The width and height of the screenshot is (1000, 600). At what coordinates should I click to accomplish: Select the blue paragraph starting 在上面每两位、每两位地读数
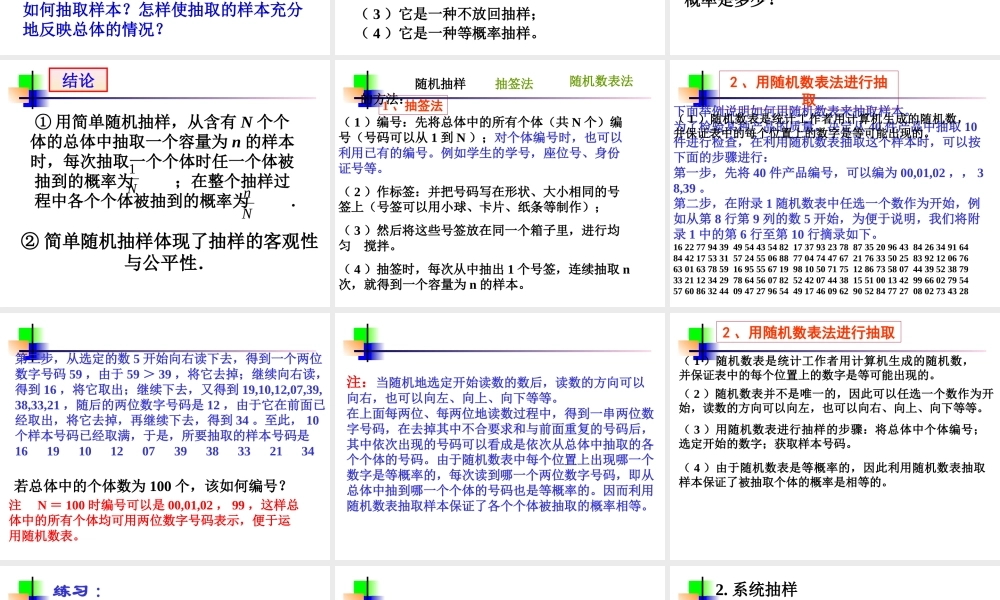500,459
